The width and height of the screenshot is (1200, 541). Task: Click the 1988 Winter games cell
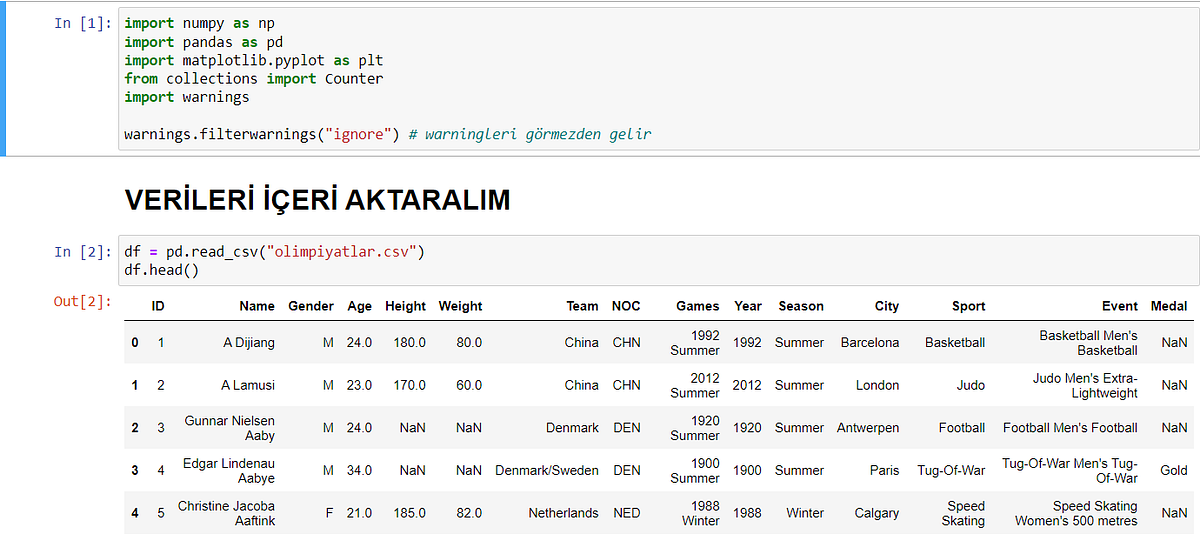click(701, 513)
